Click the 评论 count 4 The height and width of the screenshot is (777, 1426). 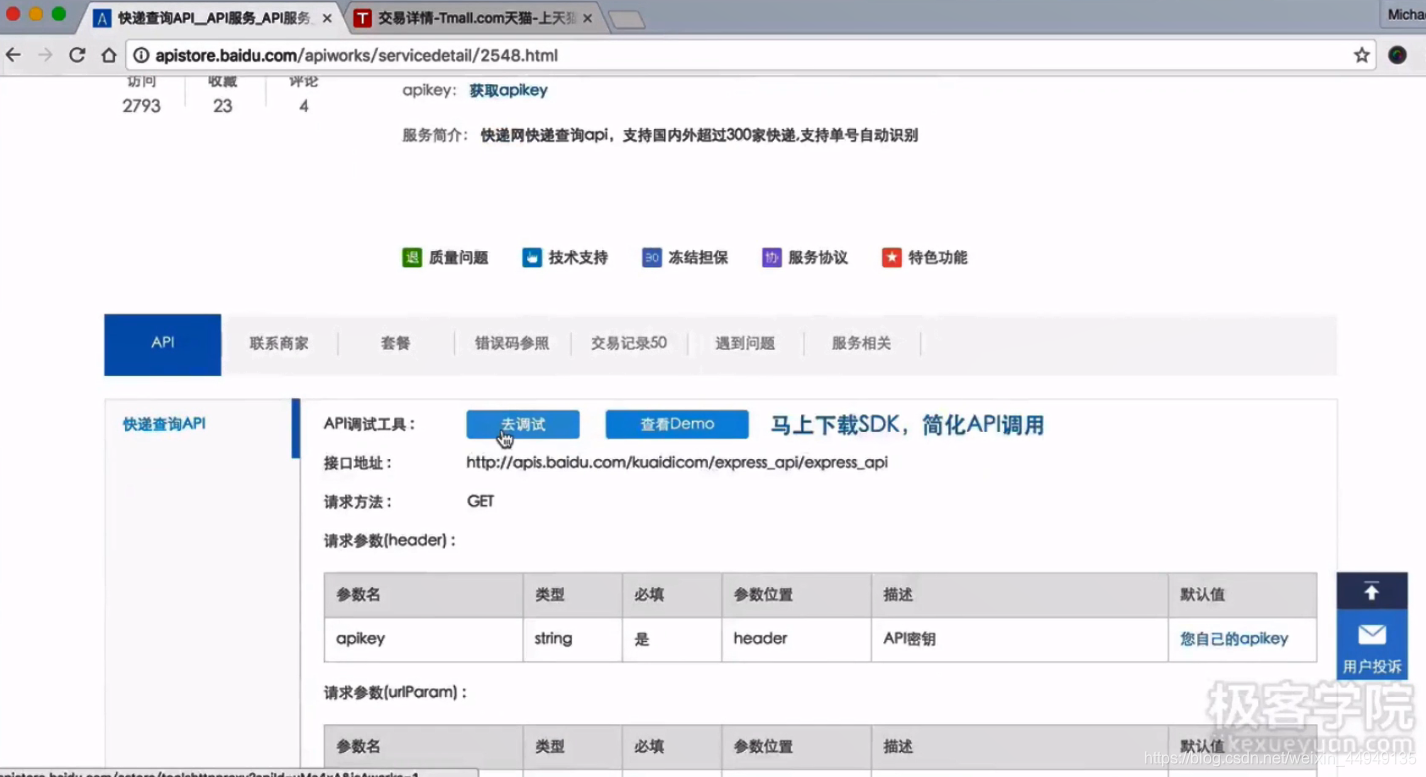[304, 106]
